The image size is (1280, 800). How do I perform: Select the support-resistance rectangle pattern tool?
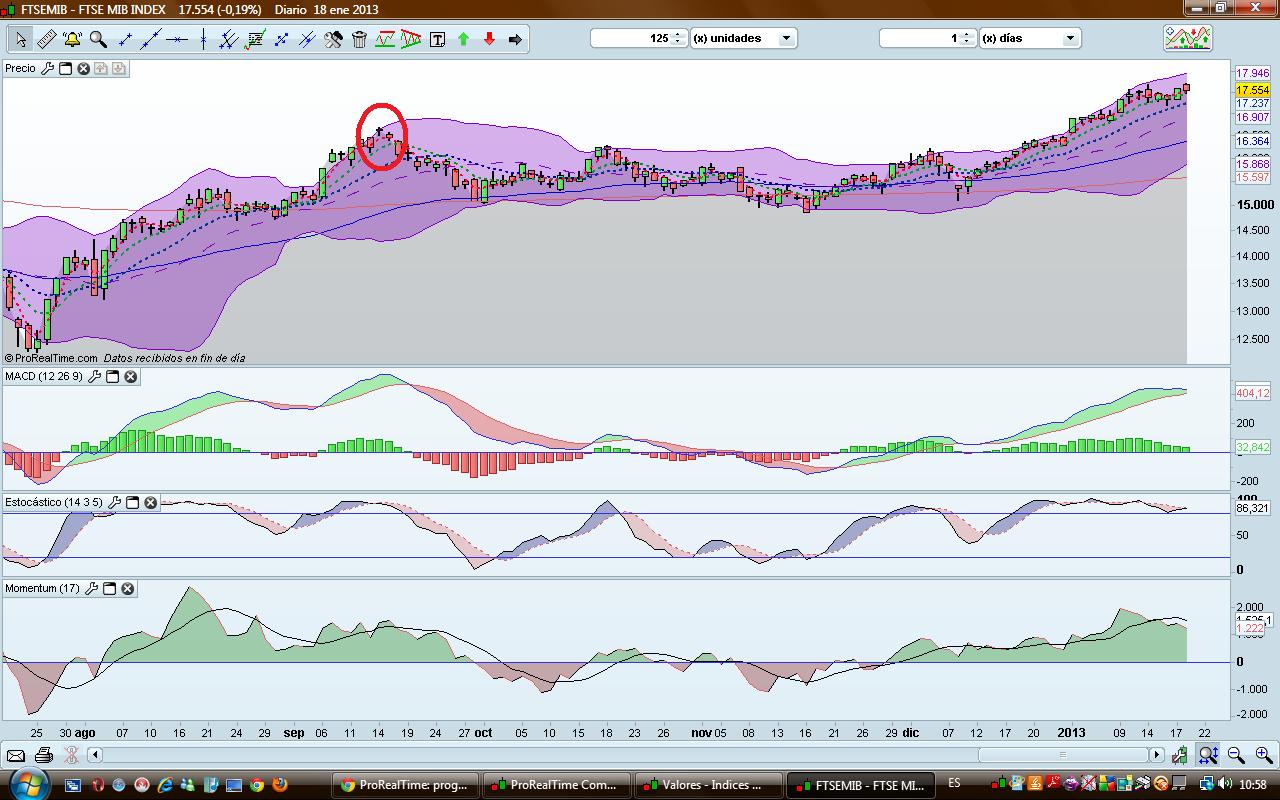click(x=385, y=39)
